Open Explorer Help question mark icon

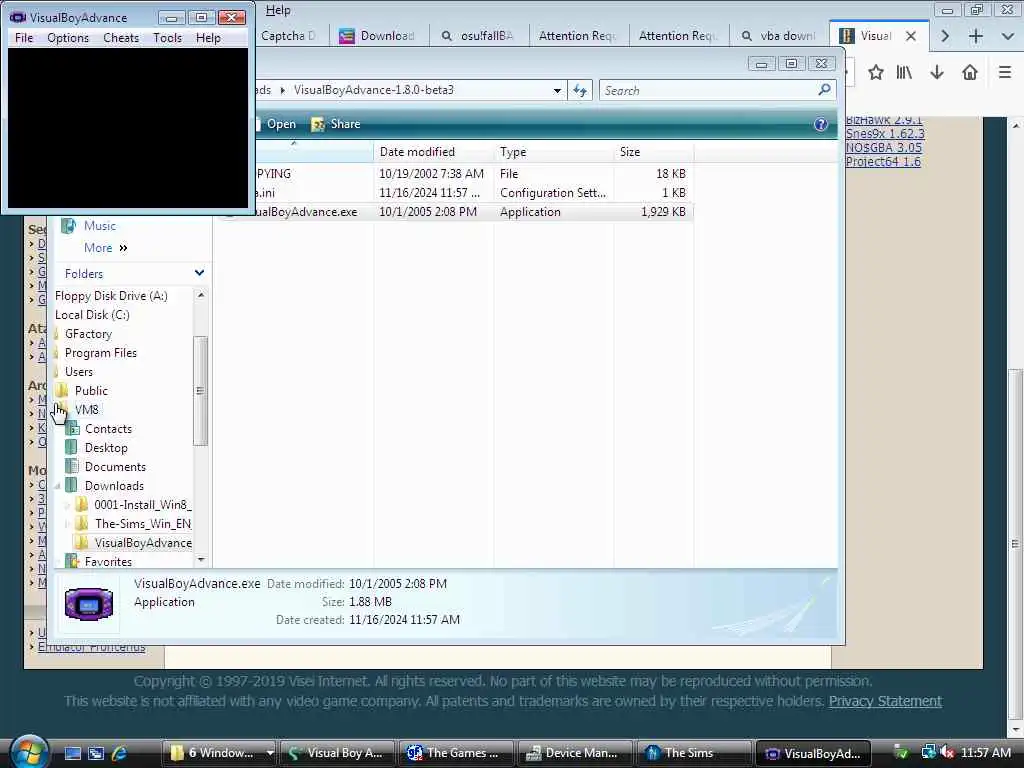[821, 124]
